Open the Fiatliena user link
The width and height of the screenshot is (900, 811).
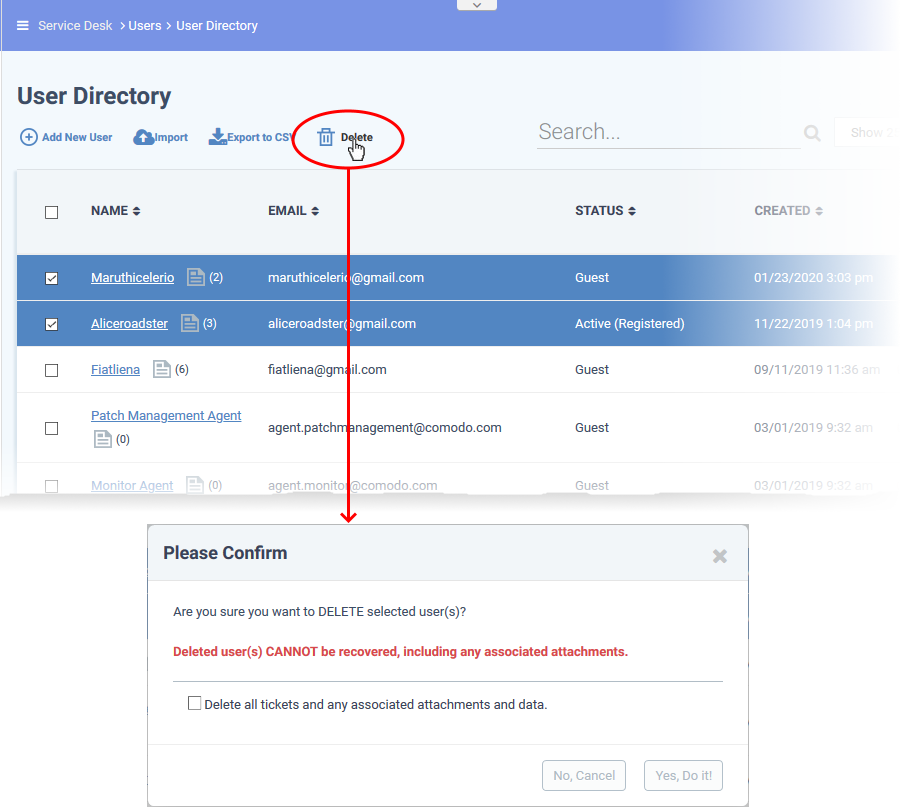[115, 369]
